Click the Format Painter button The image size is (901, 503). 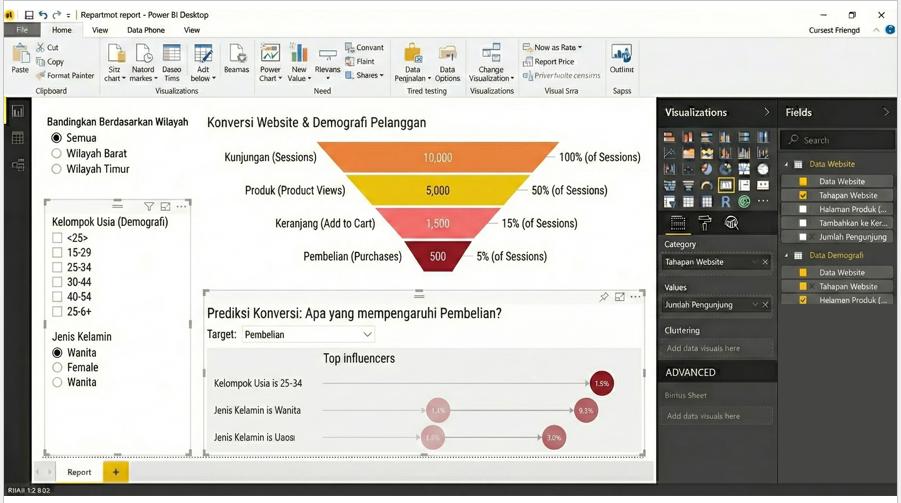click(x=65, y=76)
